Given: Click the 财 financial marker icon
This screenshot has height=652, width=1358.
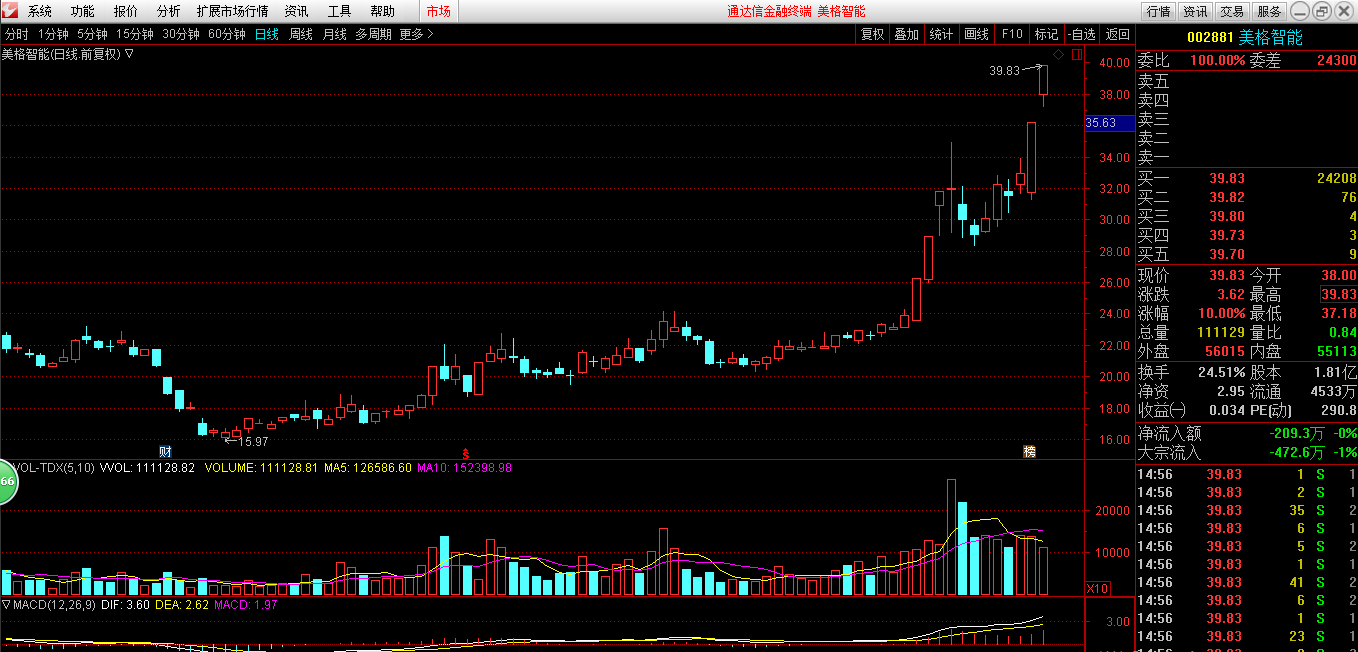Looking at the screenshot, I should 166,452.
